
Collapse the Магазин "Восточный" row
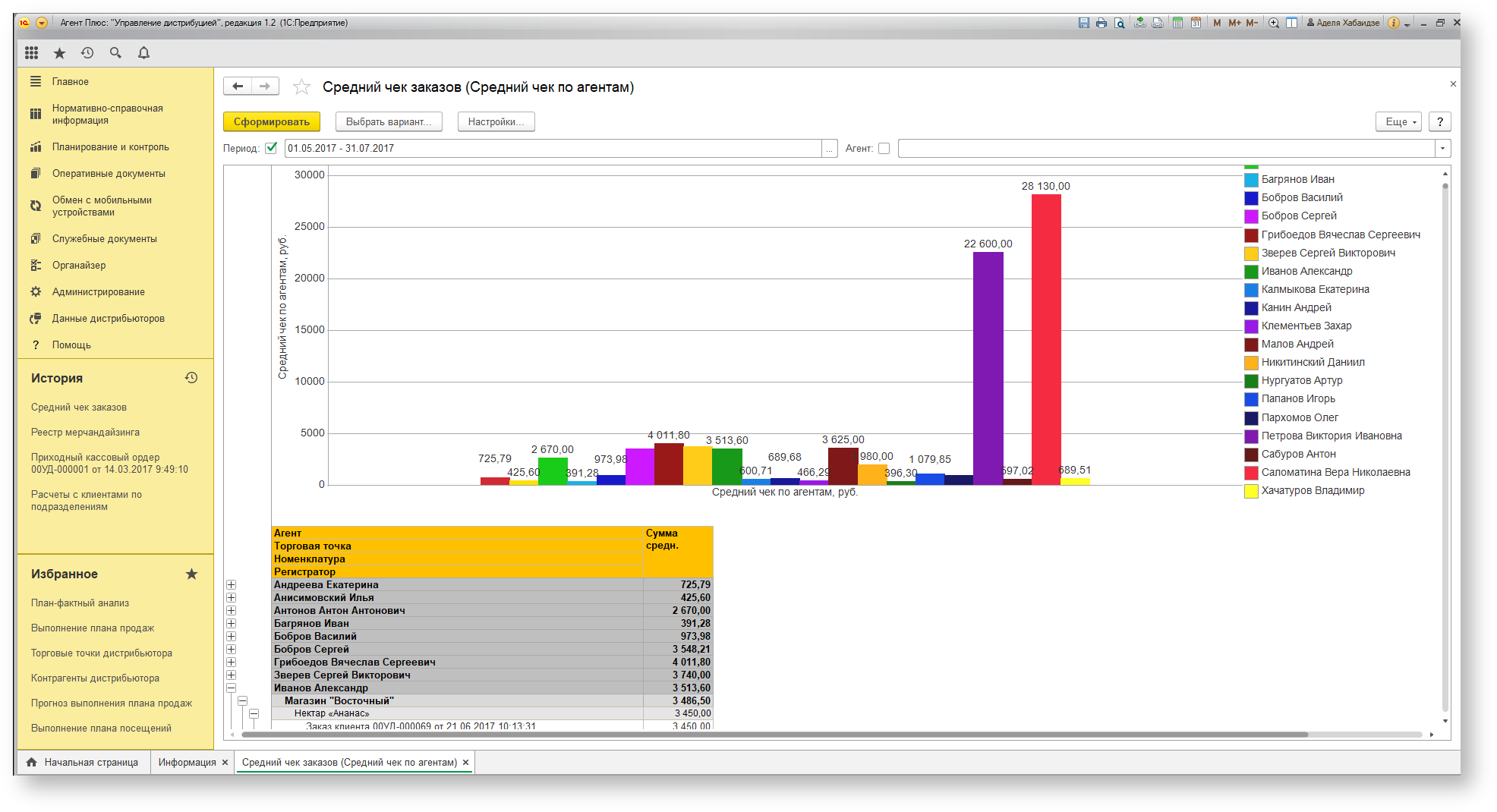(x=242, y=701)
